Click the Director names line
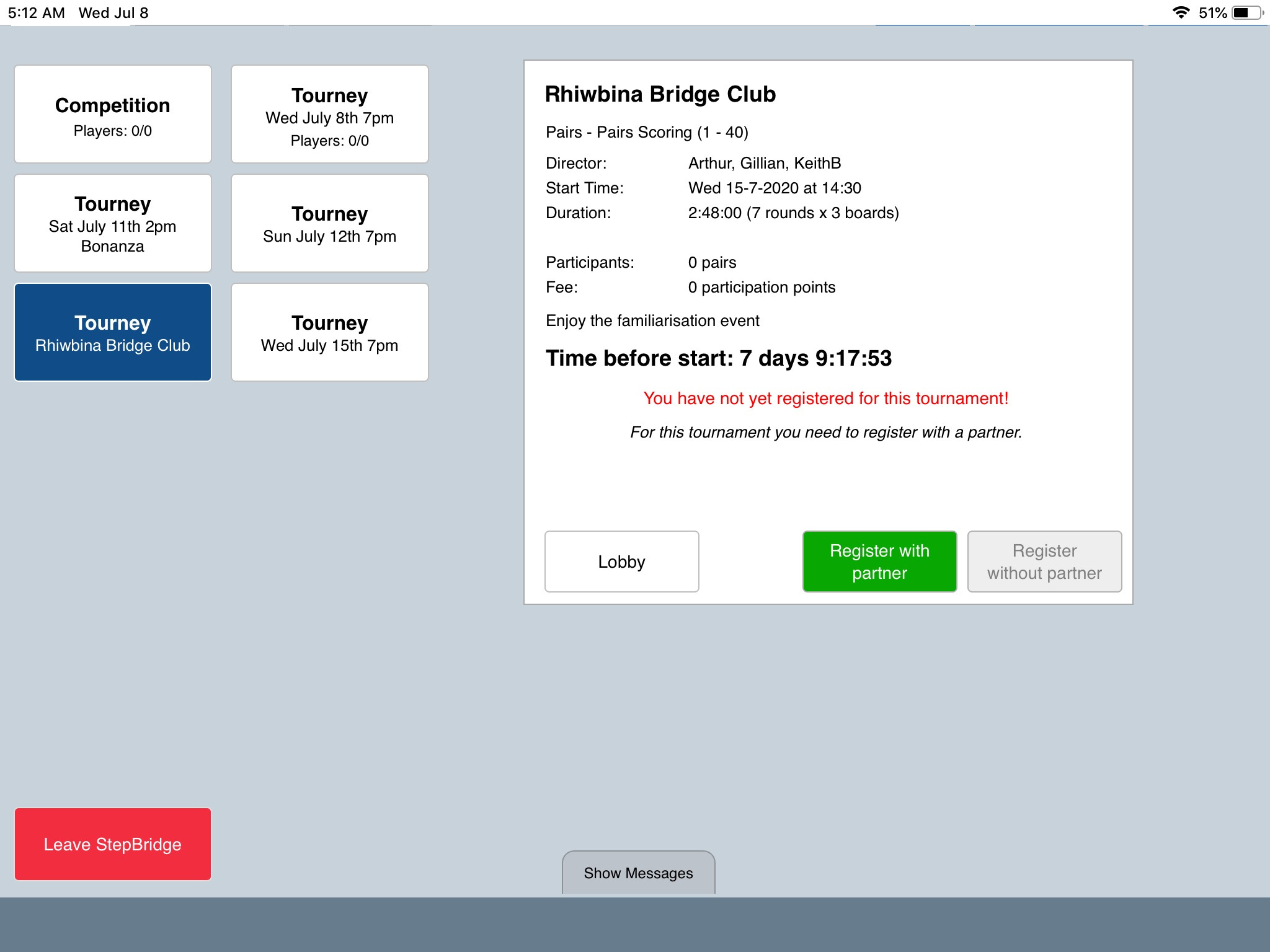Viewport: 1270px width, 952px height. 764,163
